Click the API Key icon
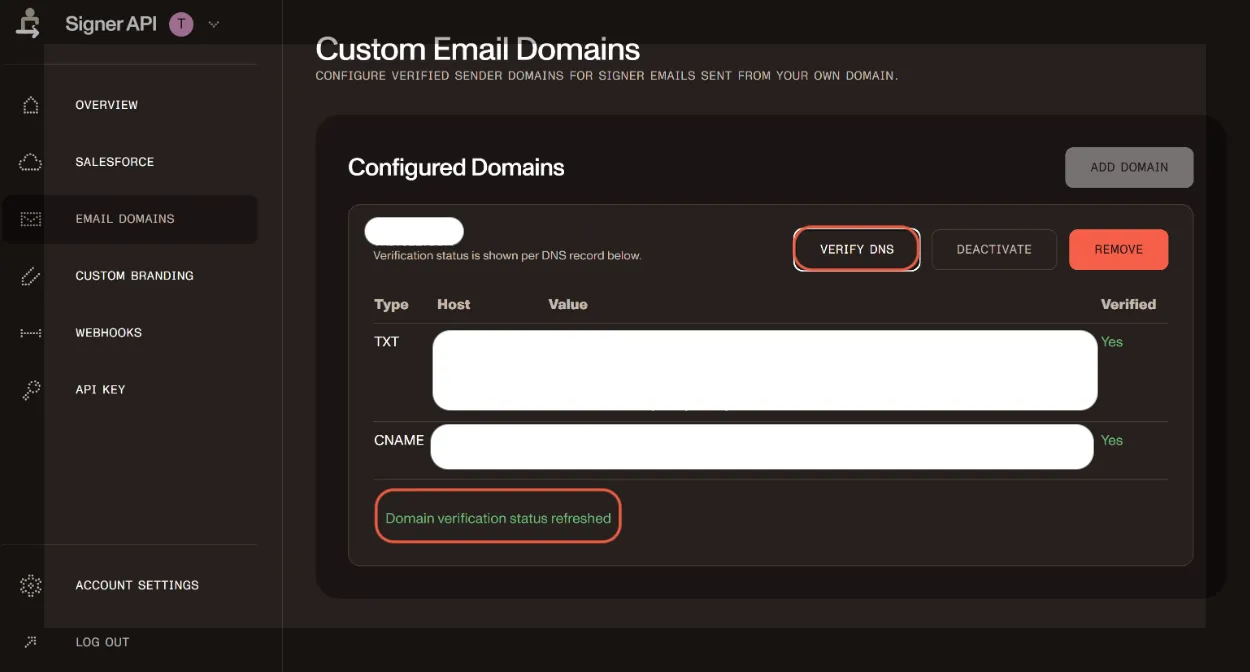This screenshot has width=1250, height=672. click(x=31, y=390)
